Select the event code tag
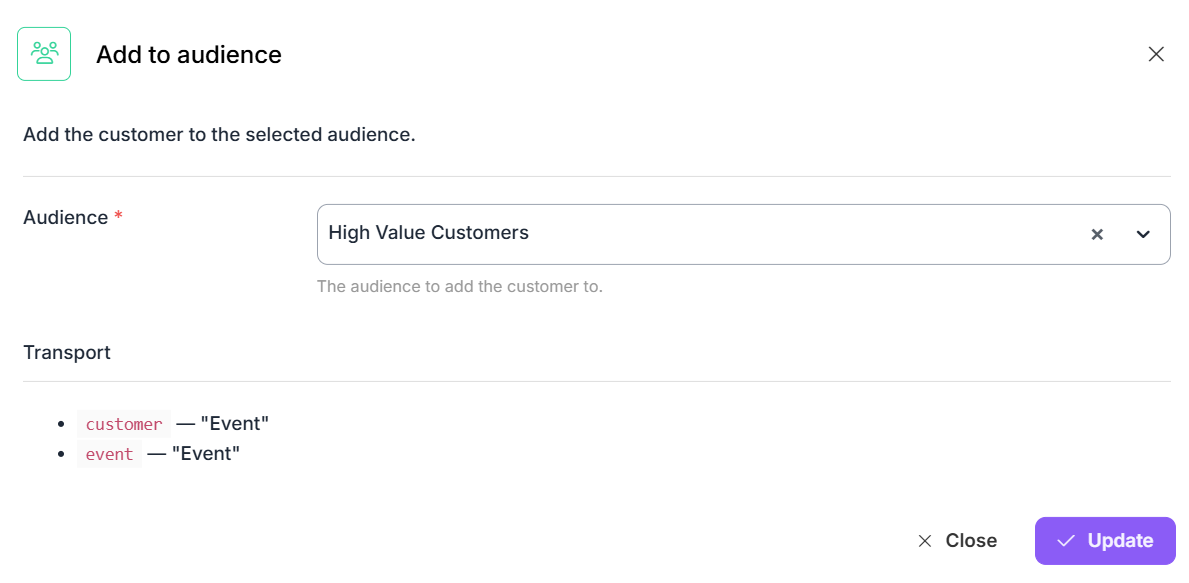The image size is (1189, 583). click(x=109, y=454)
